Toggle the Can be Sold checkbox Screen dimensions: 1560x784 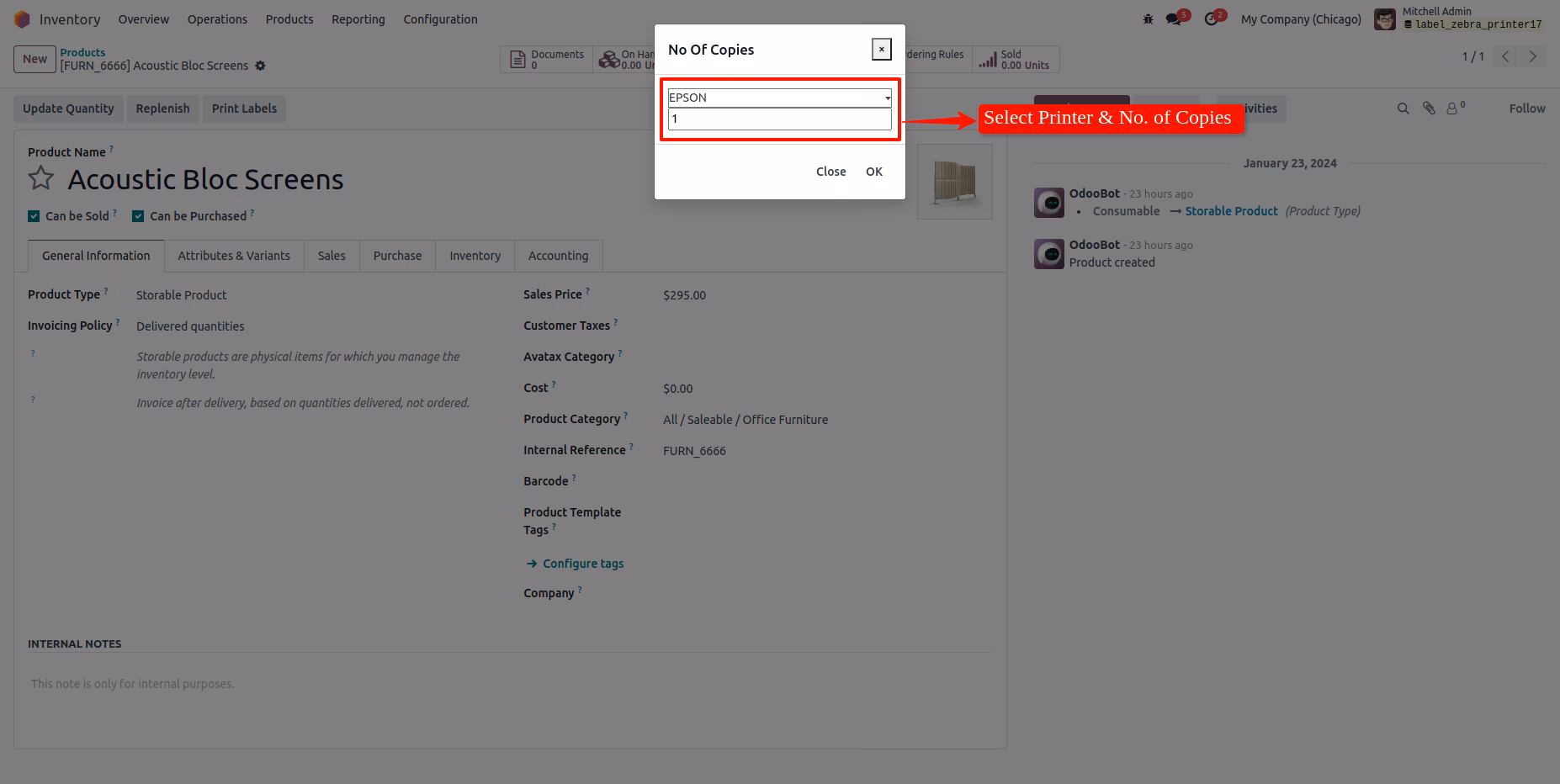[x=34, y=216]
